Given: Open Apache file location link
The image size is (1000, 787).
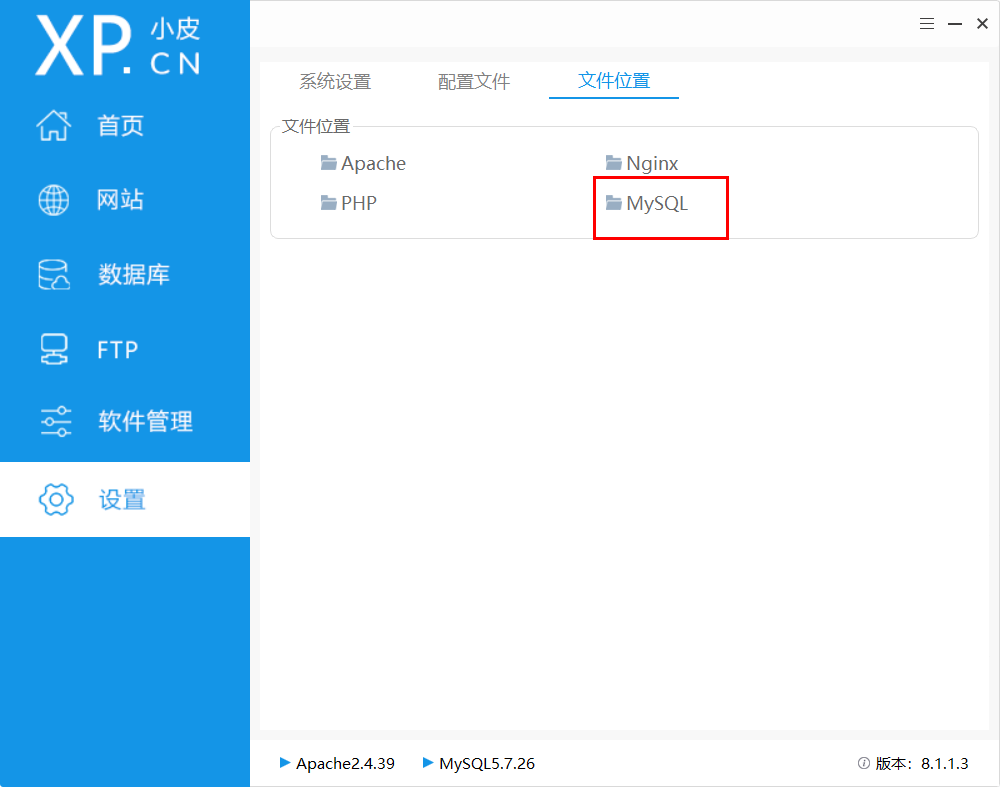Looking at the screenshot, I should click(374, 163).
